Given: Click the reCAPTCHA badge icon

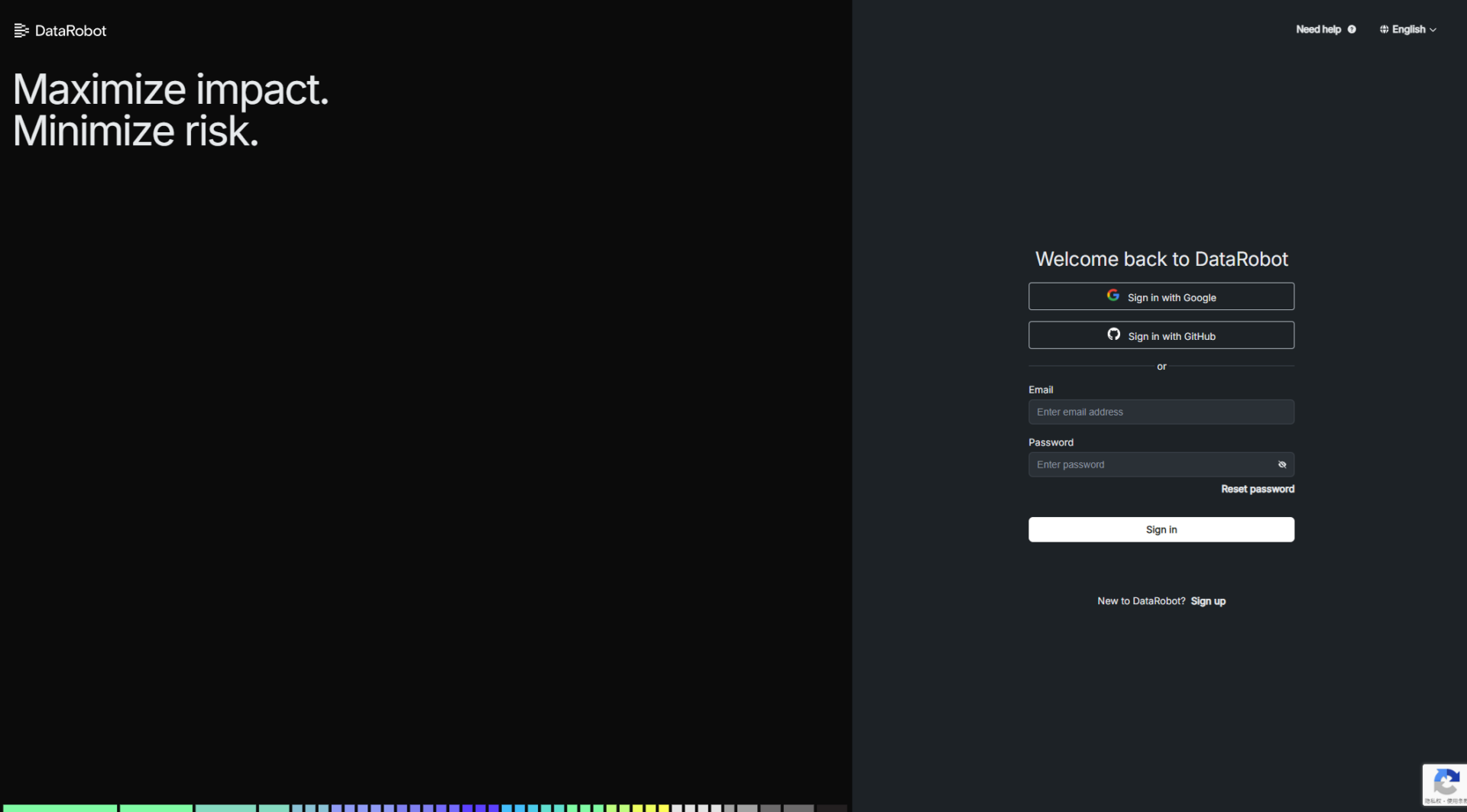Looking at the screenshot, I should coord(1445,783).
